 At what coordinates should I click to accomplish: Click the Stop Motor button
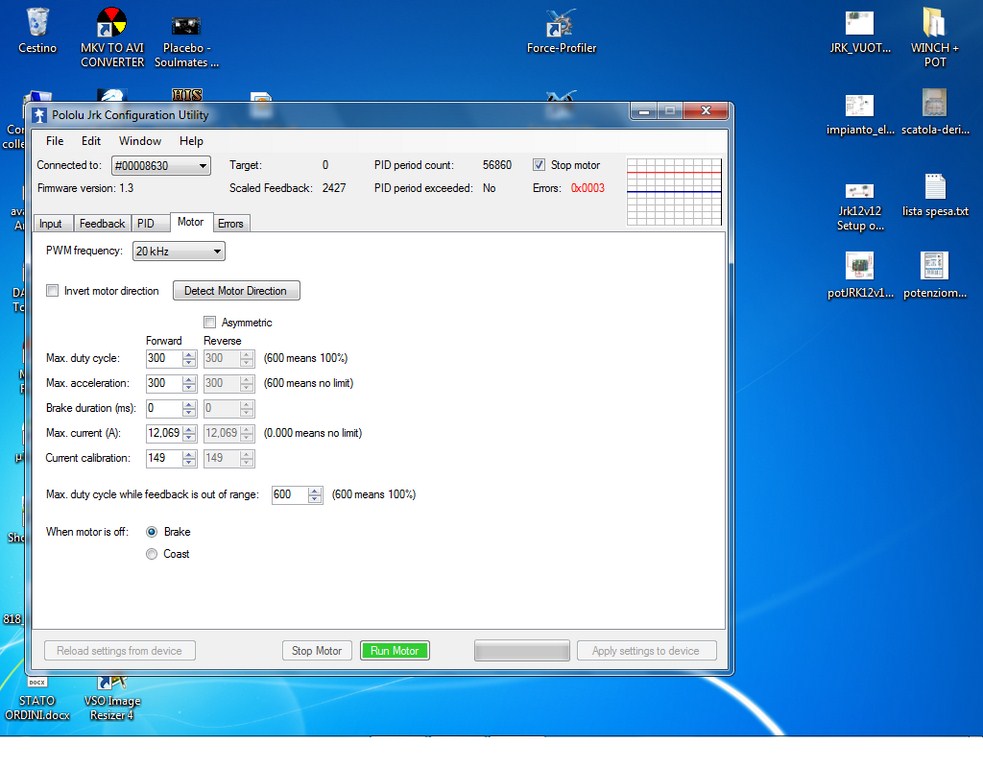[x=317, y=651]
